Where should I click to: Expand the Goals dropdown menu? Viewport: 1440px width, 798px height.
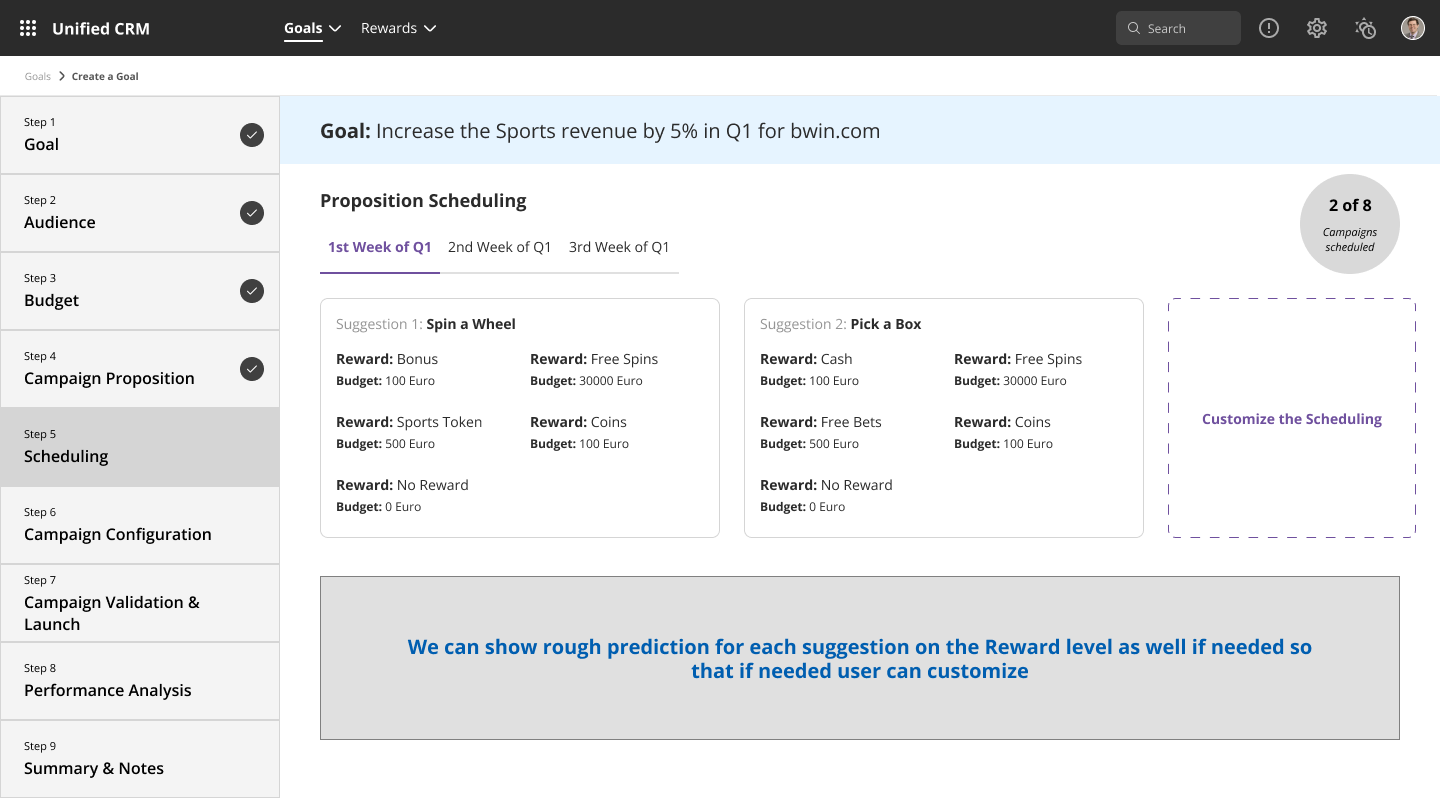[x=312, y=28]
